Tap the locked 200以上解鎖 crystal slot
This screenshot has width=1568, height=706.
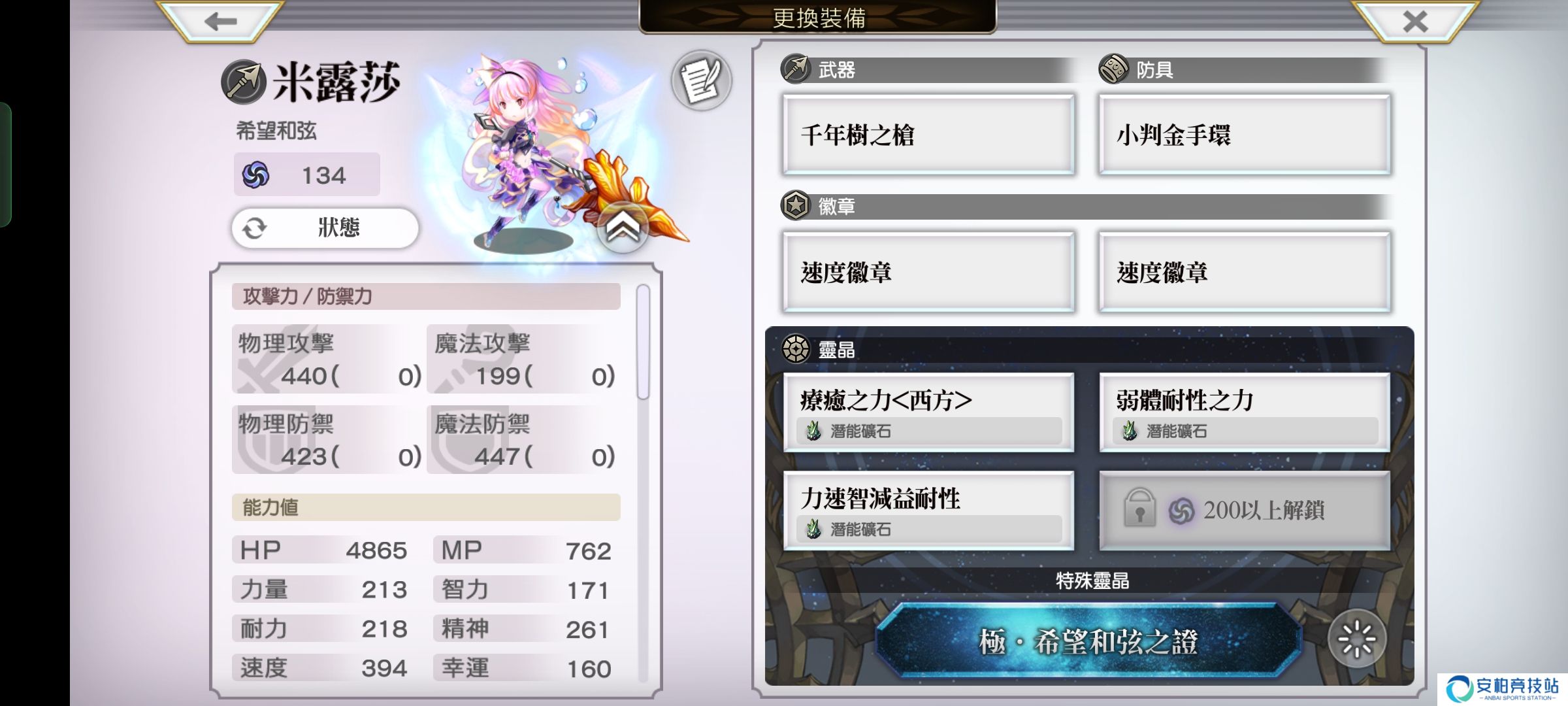tap(1245, 511)
